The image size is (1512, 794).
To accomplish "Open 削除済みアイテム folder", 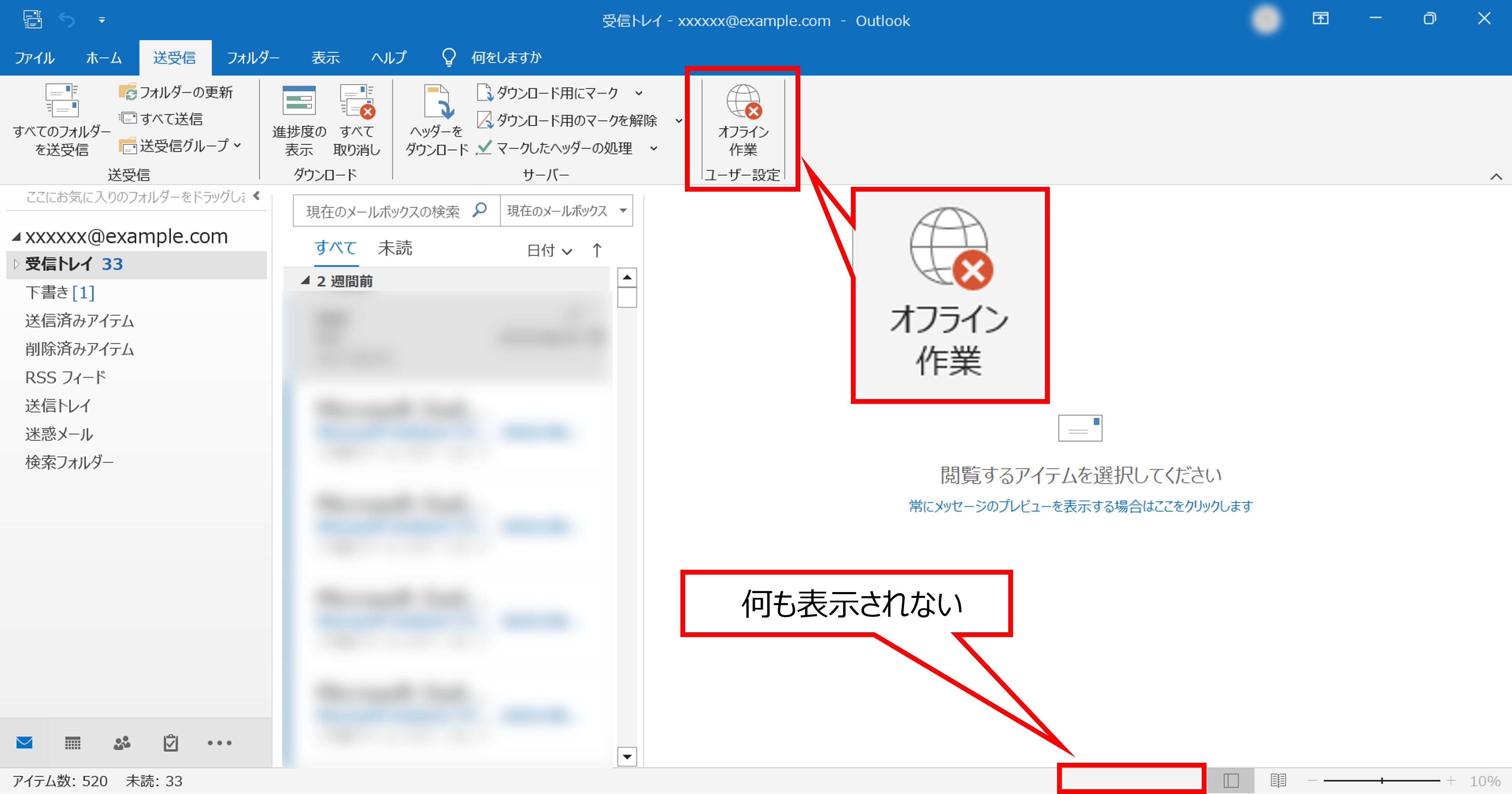I will [x=80, y=349].
